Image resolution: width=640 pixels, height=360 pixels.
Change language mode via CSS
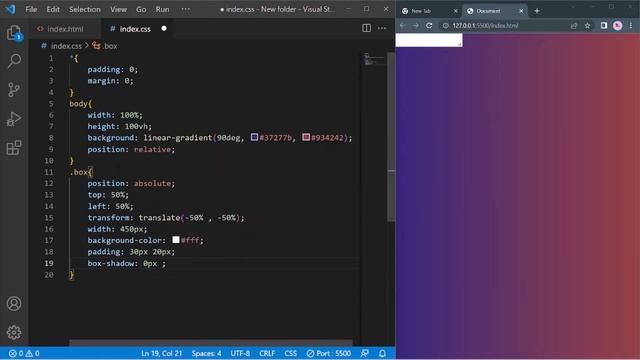(291, 353)
